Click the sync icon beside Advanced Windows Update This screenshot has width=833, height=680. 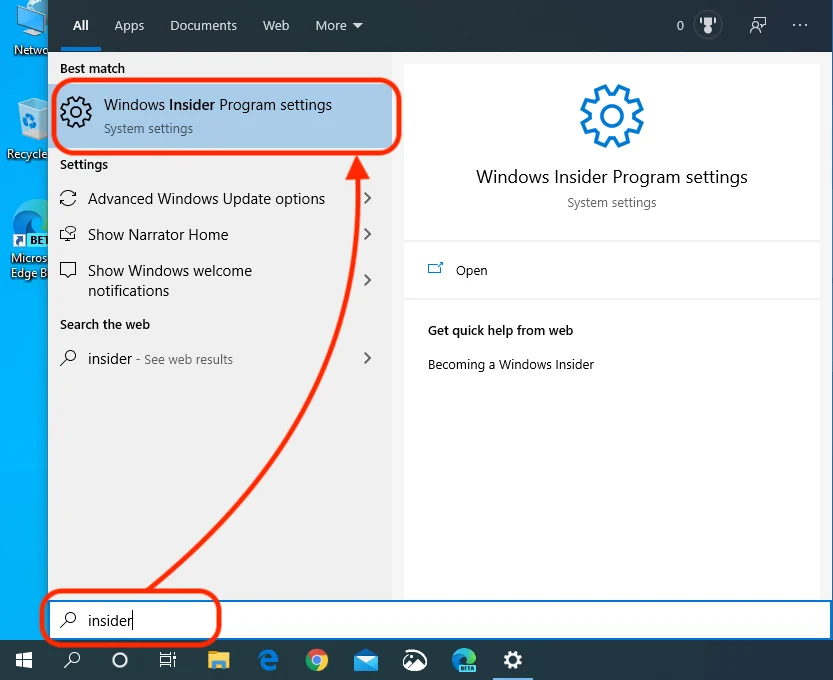68,198
